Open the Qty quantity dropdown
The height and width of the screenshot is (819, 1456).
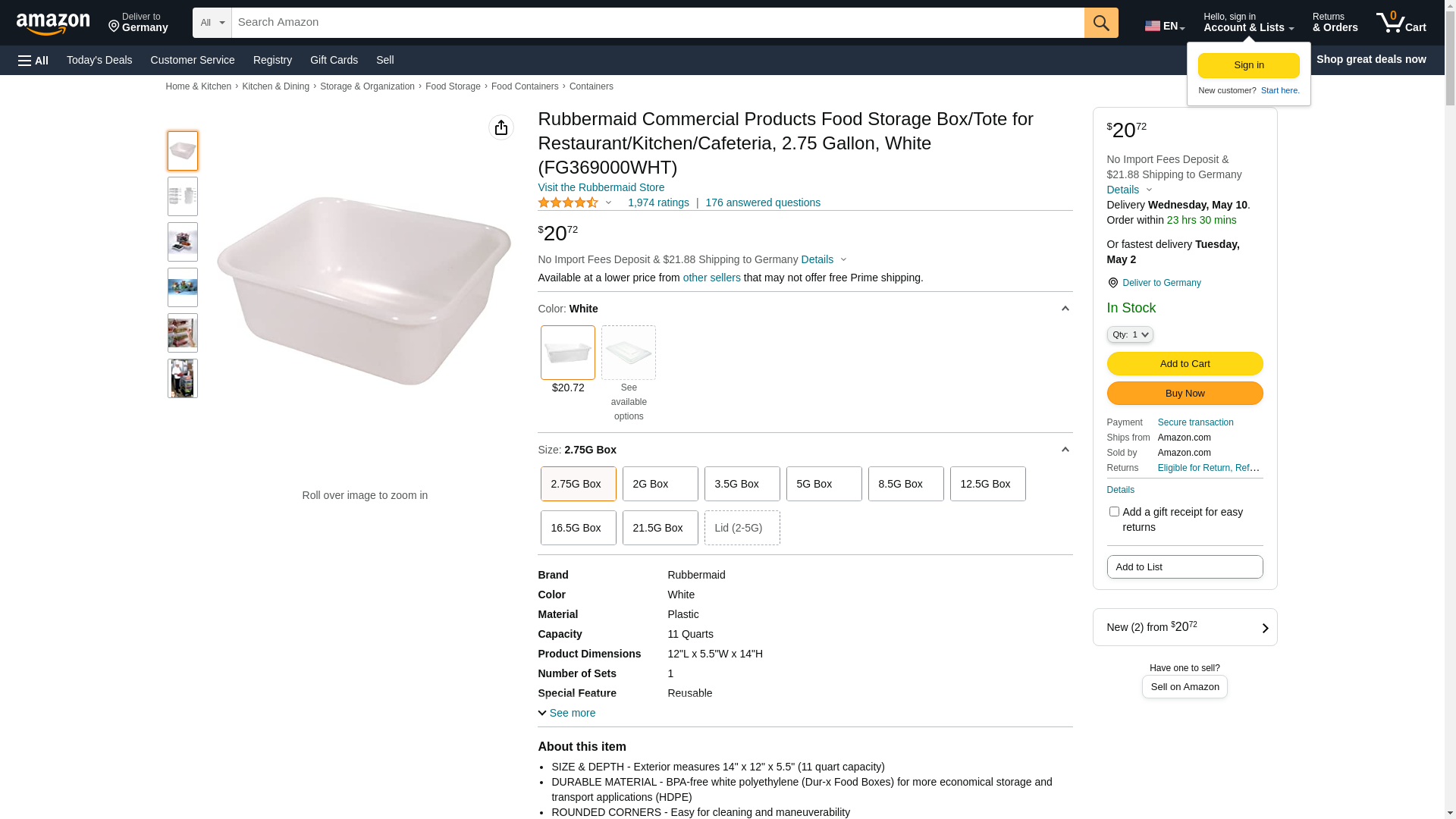click(1130, 334)
